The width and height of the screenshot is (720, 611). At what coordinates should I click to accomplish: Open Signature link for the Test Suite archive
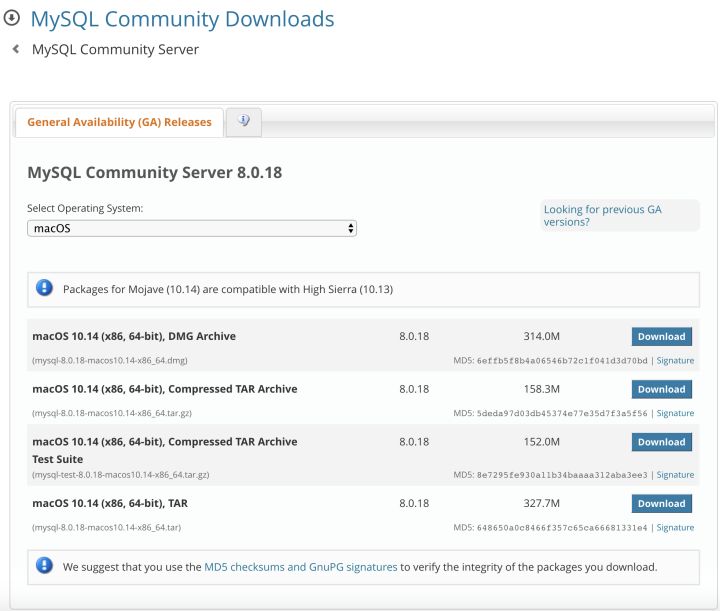pyautogui.click(x=675, y=475)
